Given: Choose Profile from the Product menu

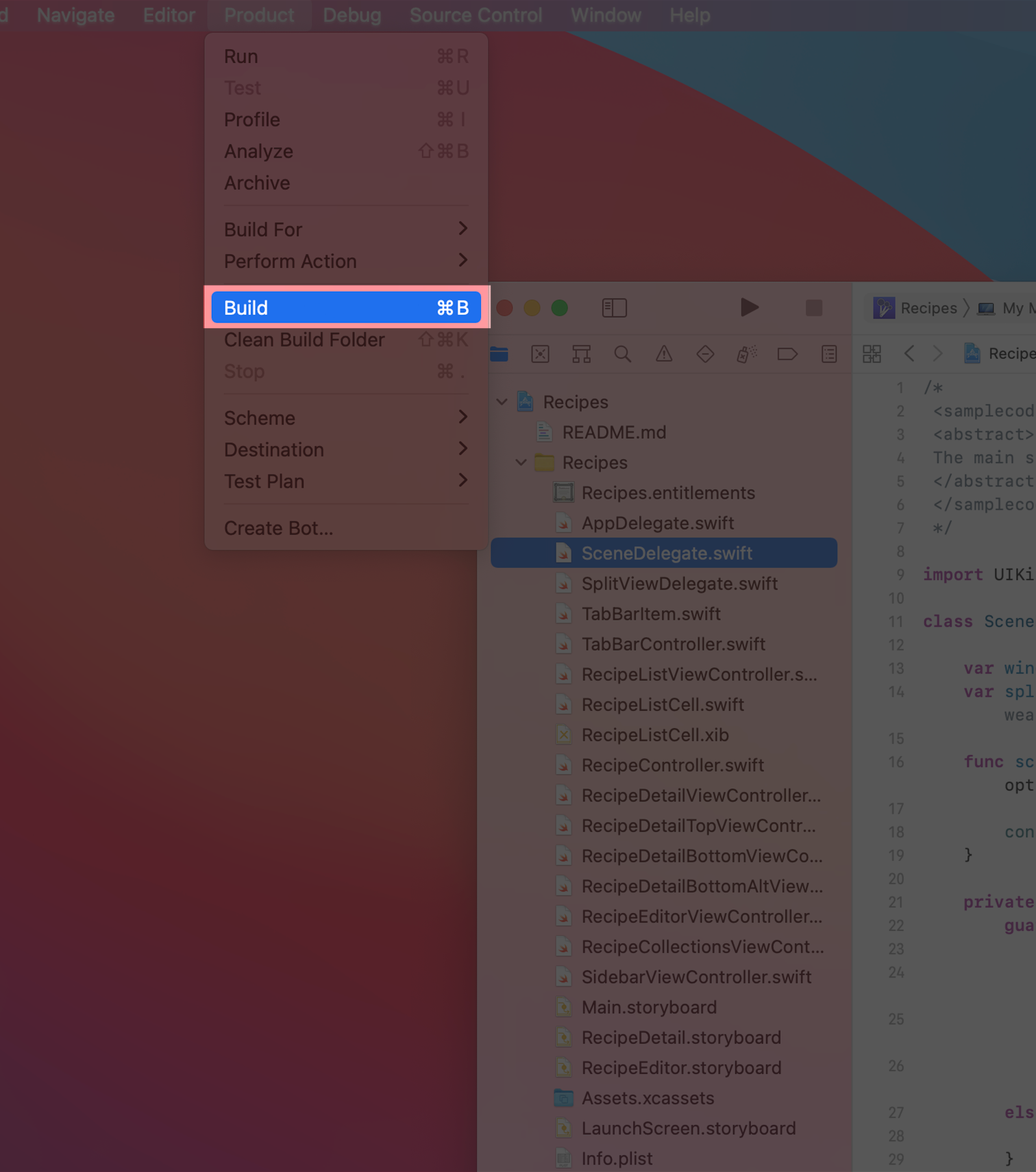Looking at the screenshot, I should [346, 119].
